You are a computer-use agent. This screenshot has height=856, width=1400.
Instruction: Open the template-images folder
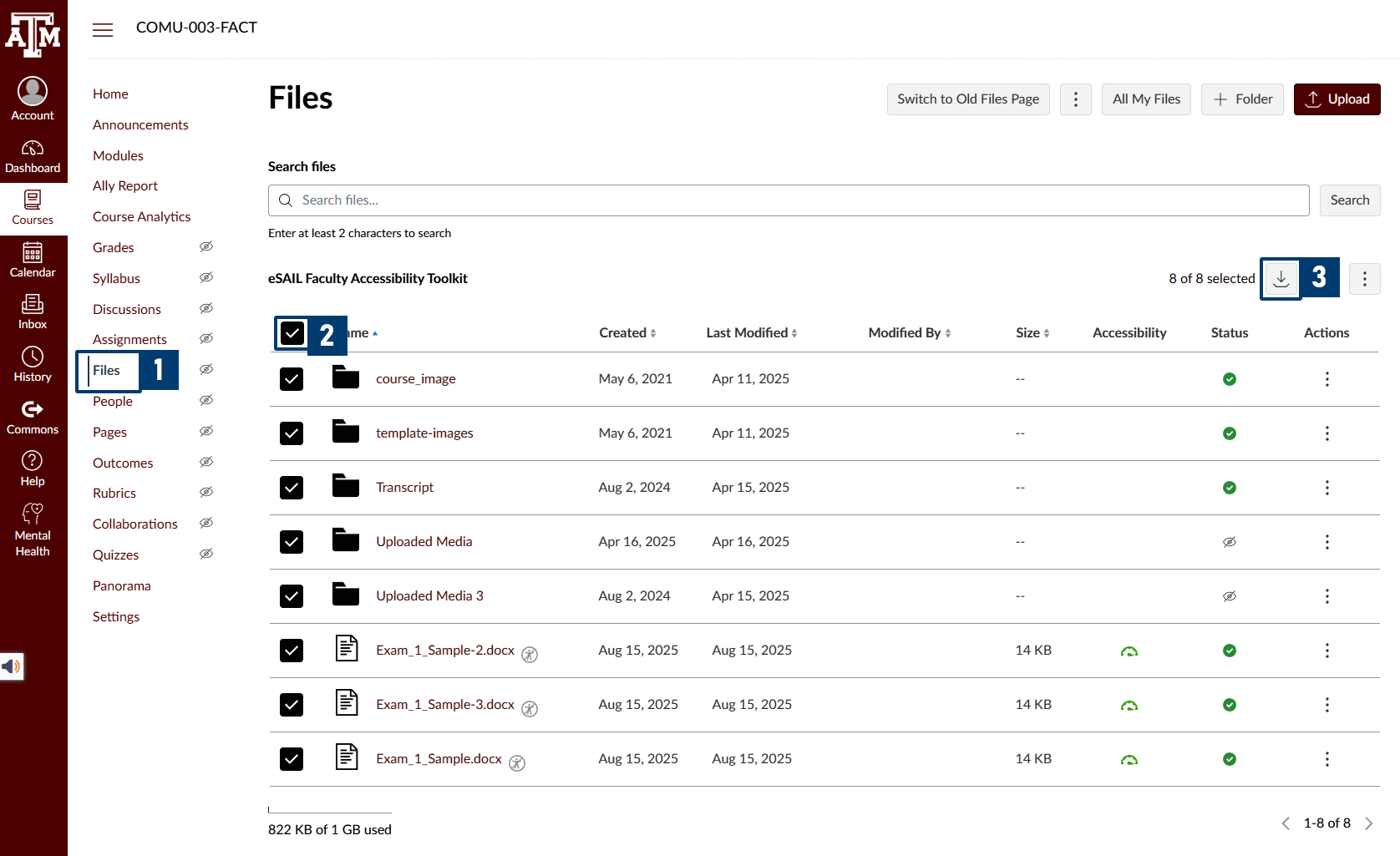pyautogui.click(x=424, y=433)
